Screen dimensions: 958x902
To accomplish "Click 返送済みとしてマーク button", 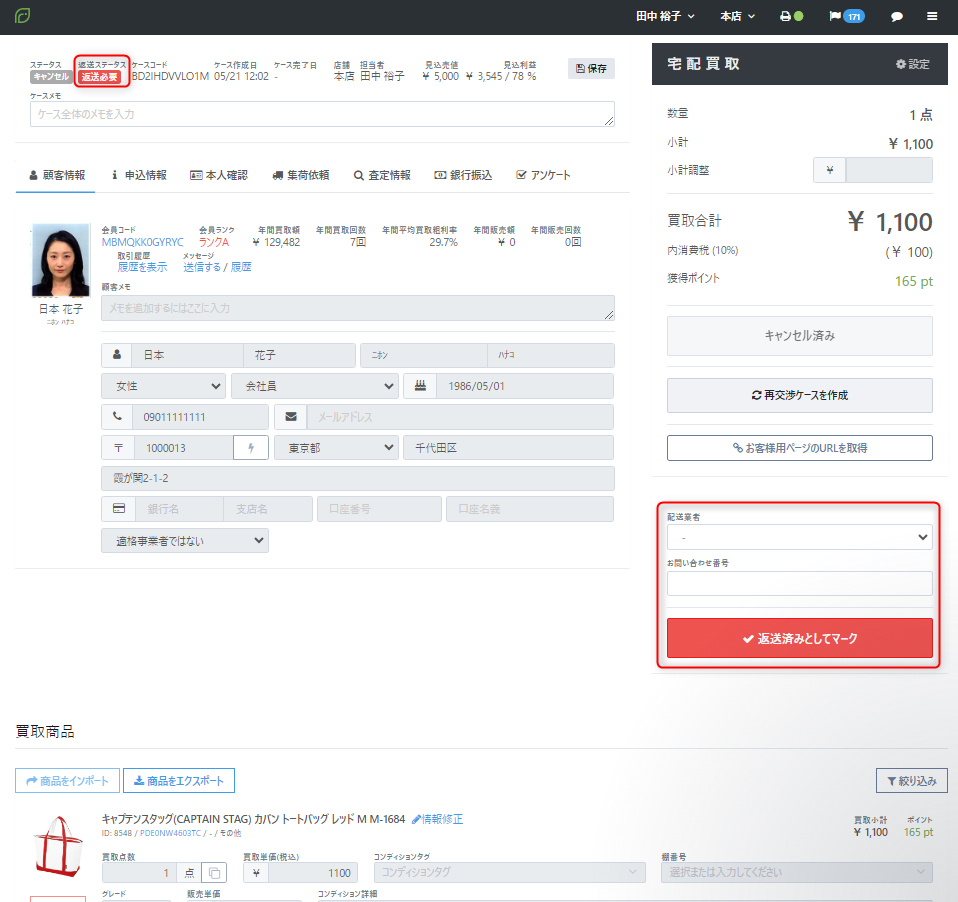I will pos(800,639).
